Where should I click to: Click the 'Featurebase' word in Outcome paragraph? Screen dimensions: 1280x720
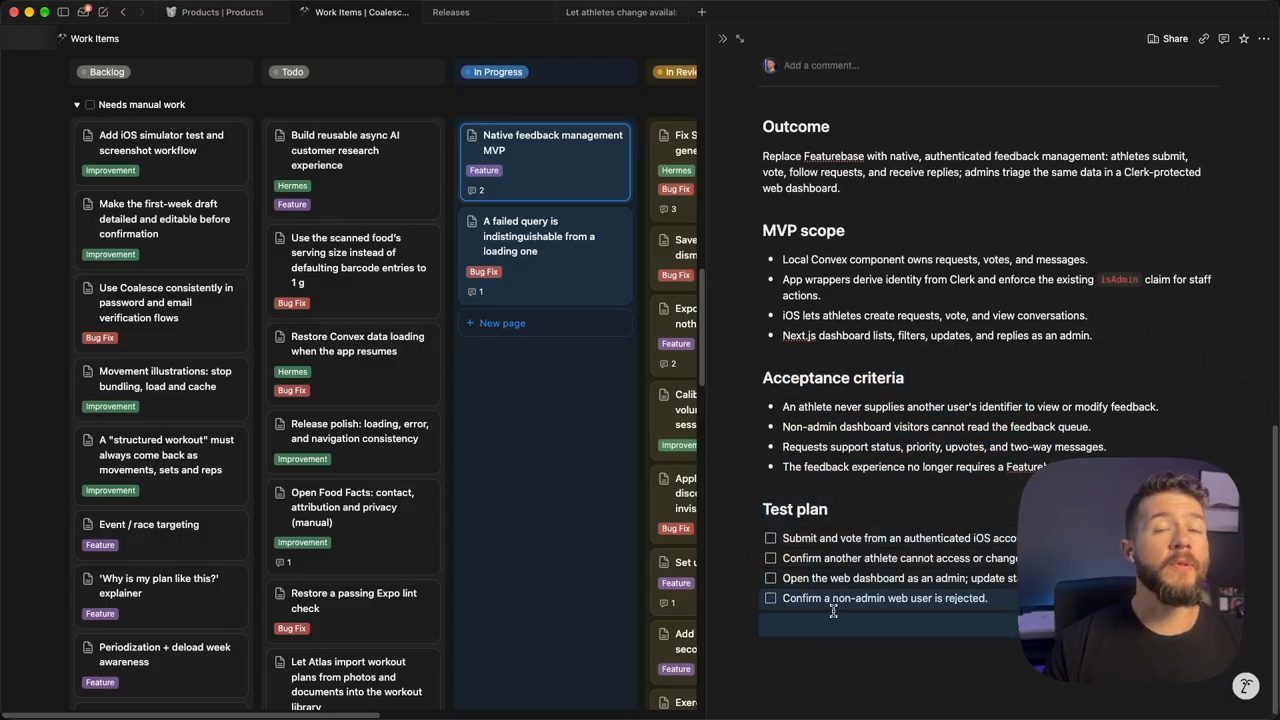coord(833,156)
